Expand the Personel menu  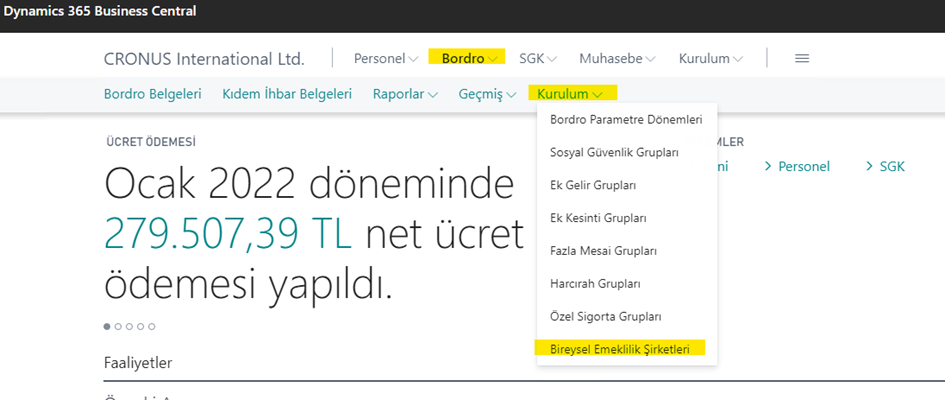tap(386, 59)
